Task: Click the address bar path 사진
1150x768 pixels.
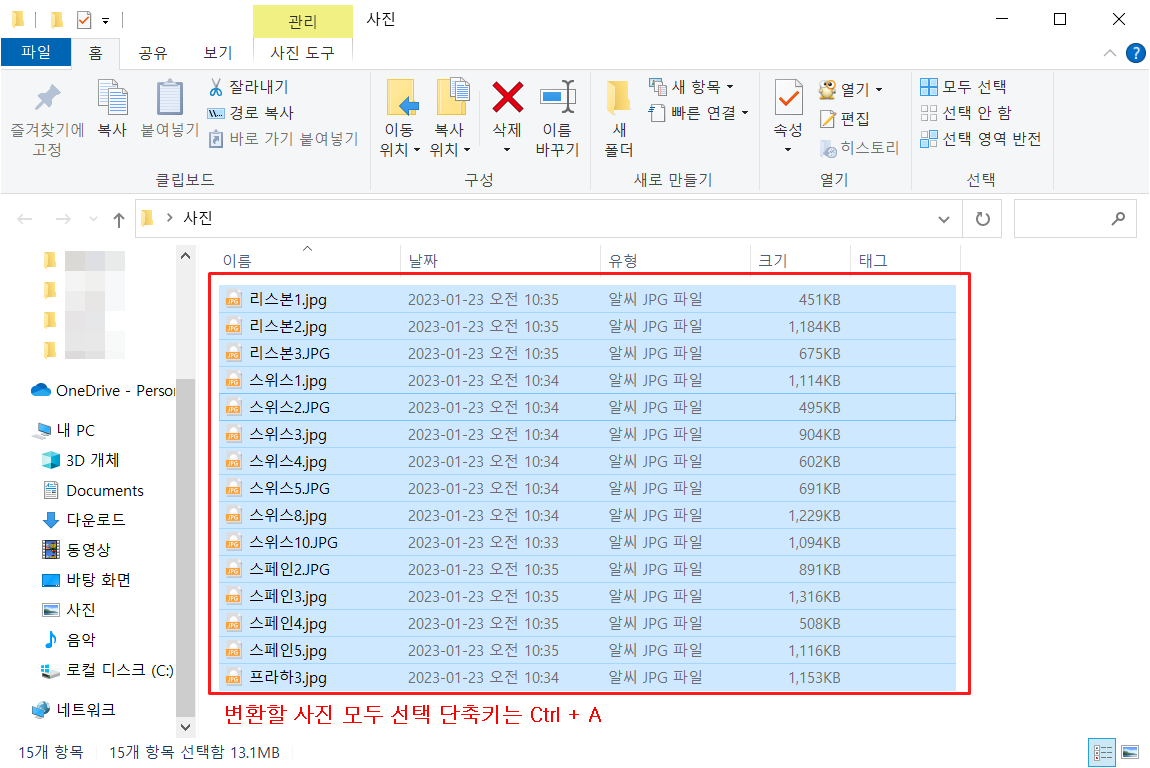Action: click(197, 218)
